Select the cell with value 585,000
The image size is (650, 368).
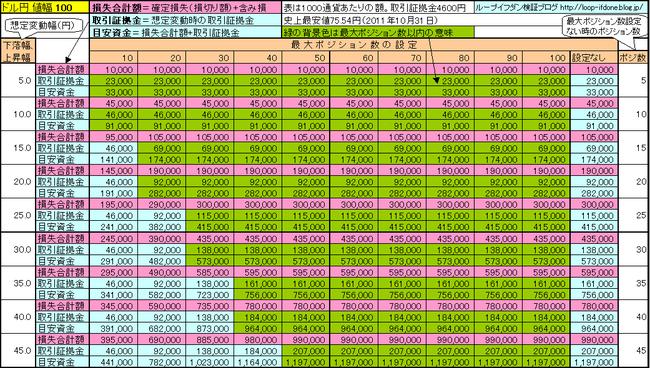pyautogui.click(x=210, y=273)
